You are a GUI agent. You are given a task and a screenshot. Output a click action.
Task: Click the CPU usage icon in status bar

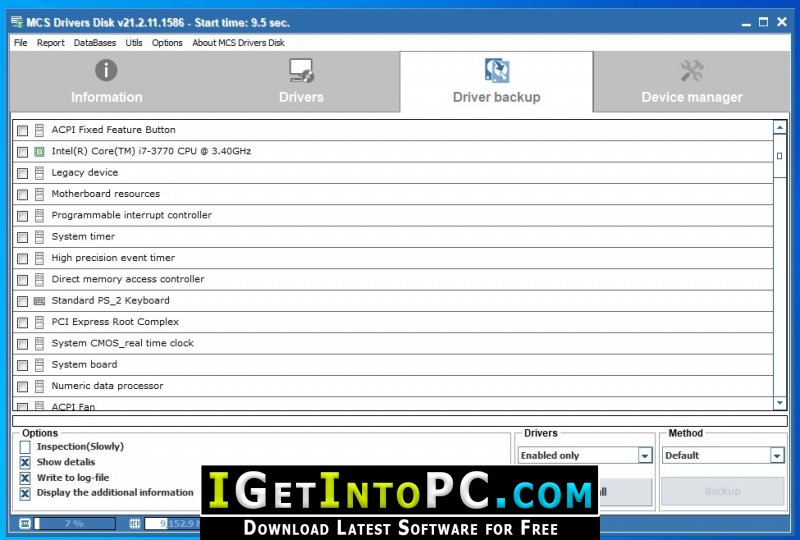point(24,523)
